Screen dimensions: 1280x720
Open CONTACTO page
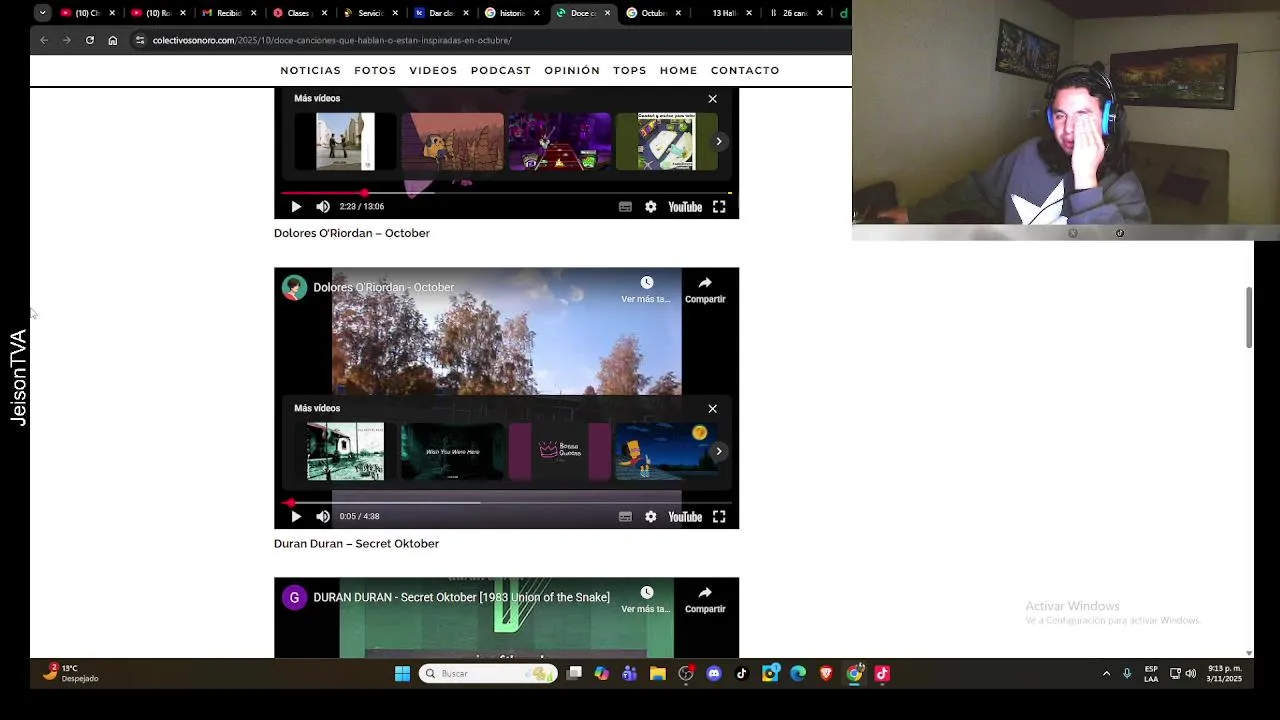pyautogui.click(x=745, y=71)
